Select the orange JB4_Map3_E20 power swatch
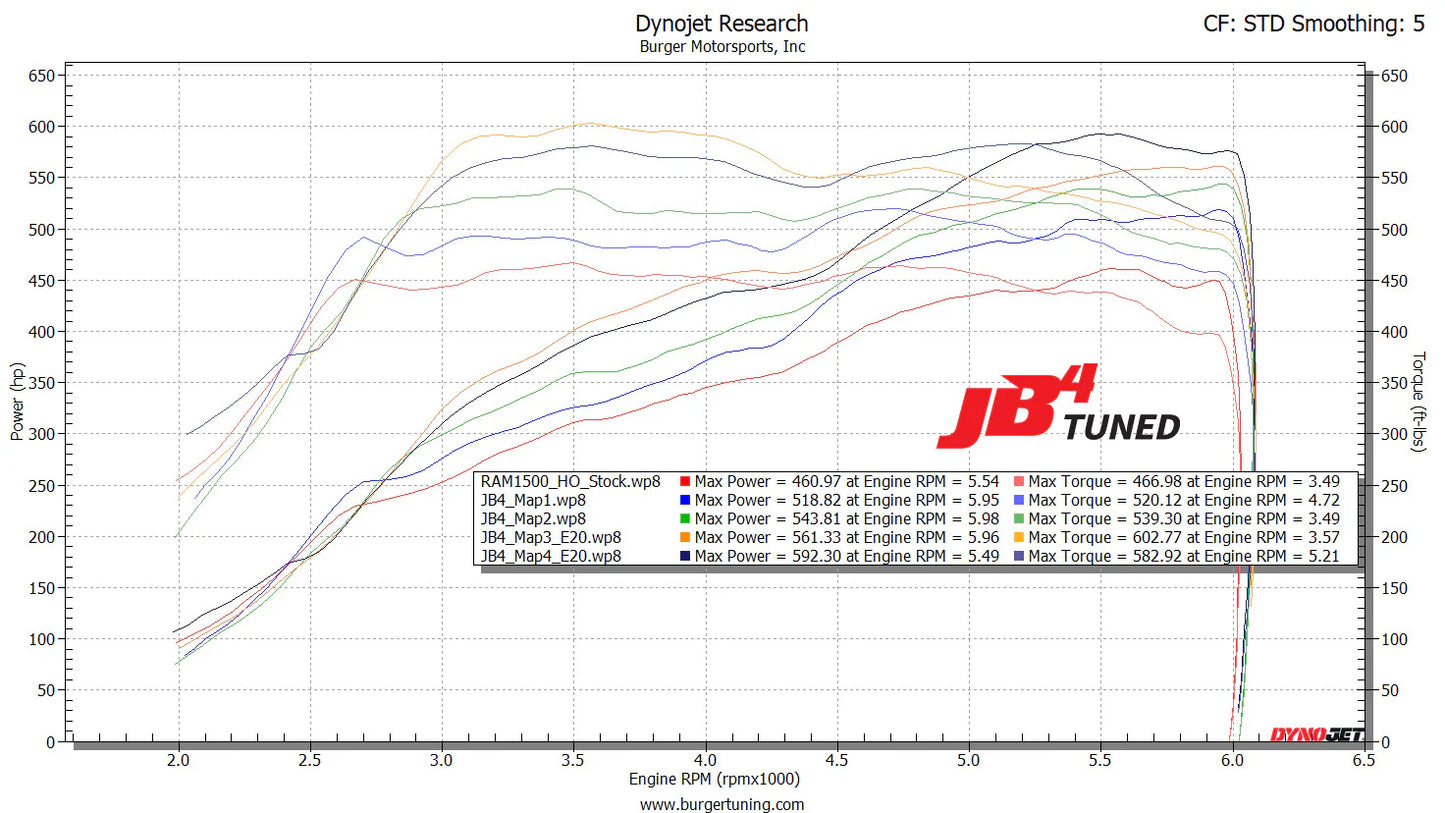Viewport: 1445px width, 813px height. point(686,538)
